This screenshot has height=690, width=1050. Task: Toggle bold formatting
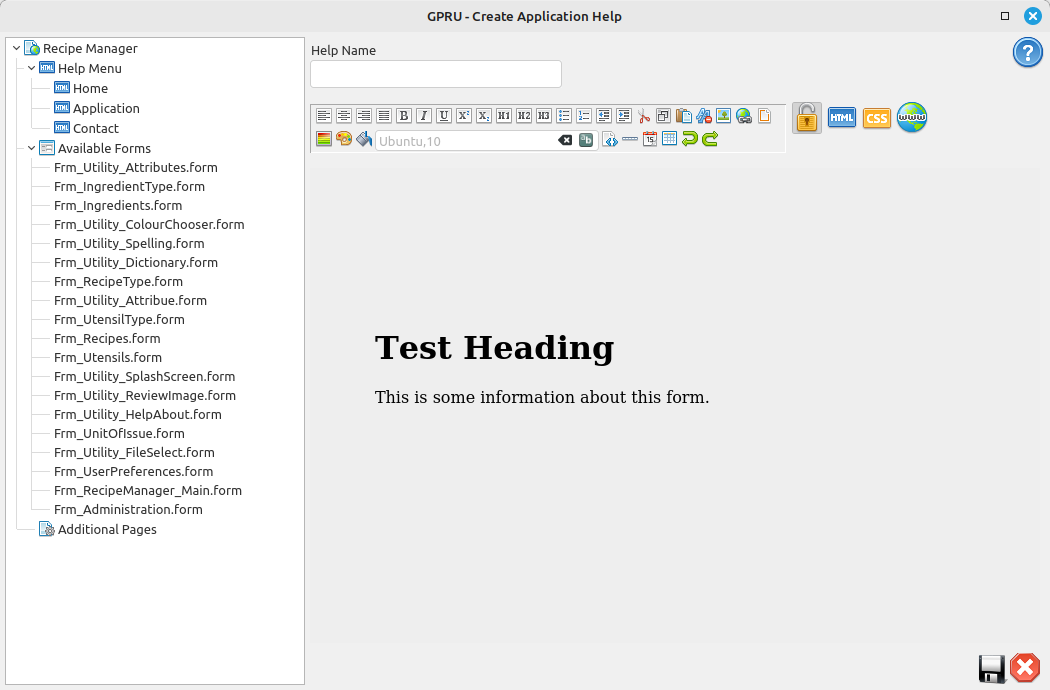pyautogui.click(x=404, y=116)
